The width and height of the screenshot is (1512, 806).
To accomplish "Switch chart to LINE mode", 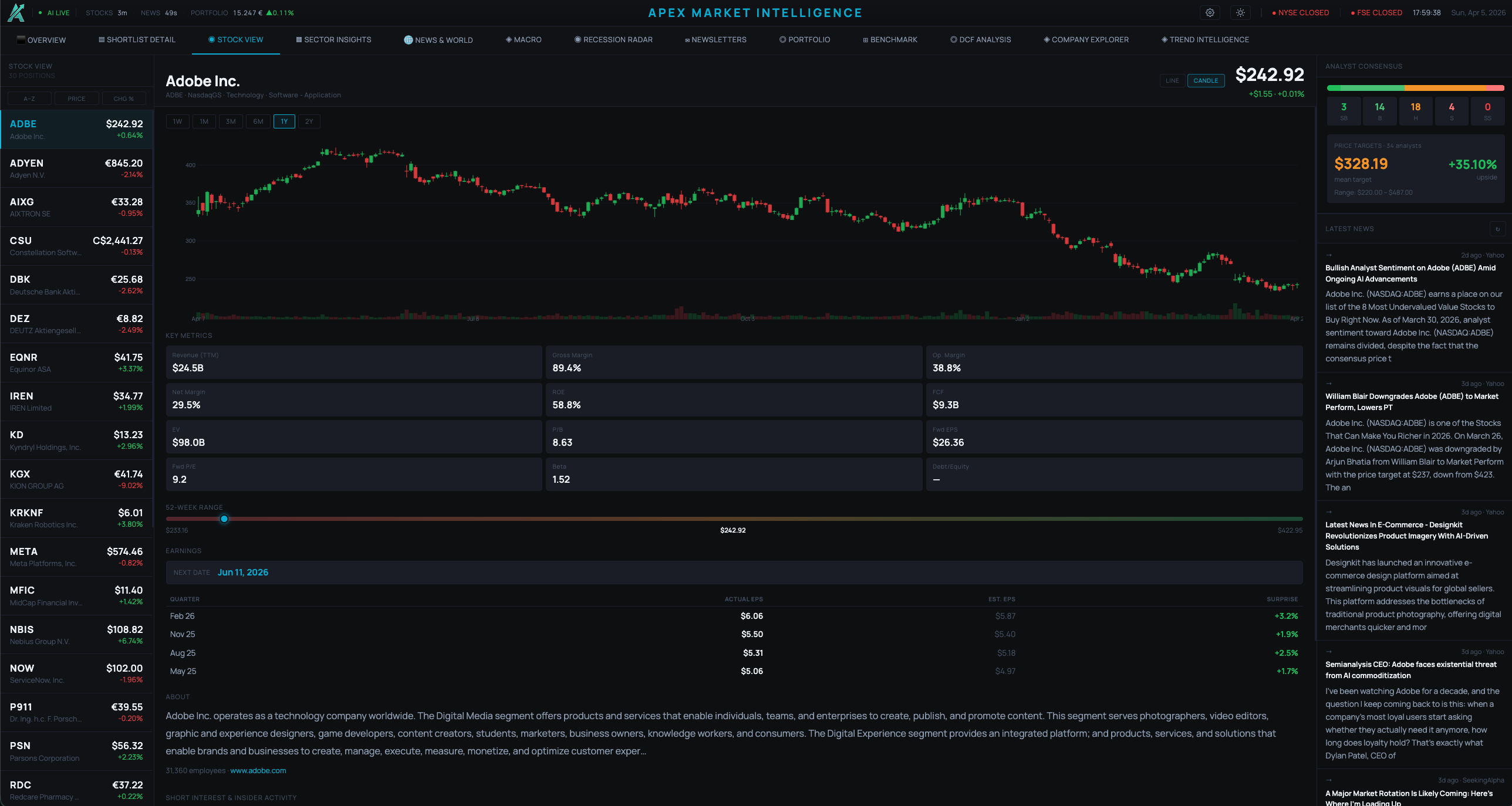I will pos(1172,81).
